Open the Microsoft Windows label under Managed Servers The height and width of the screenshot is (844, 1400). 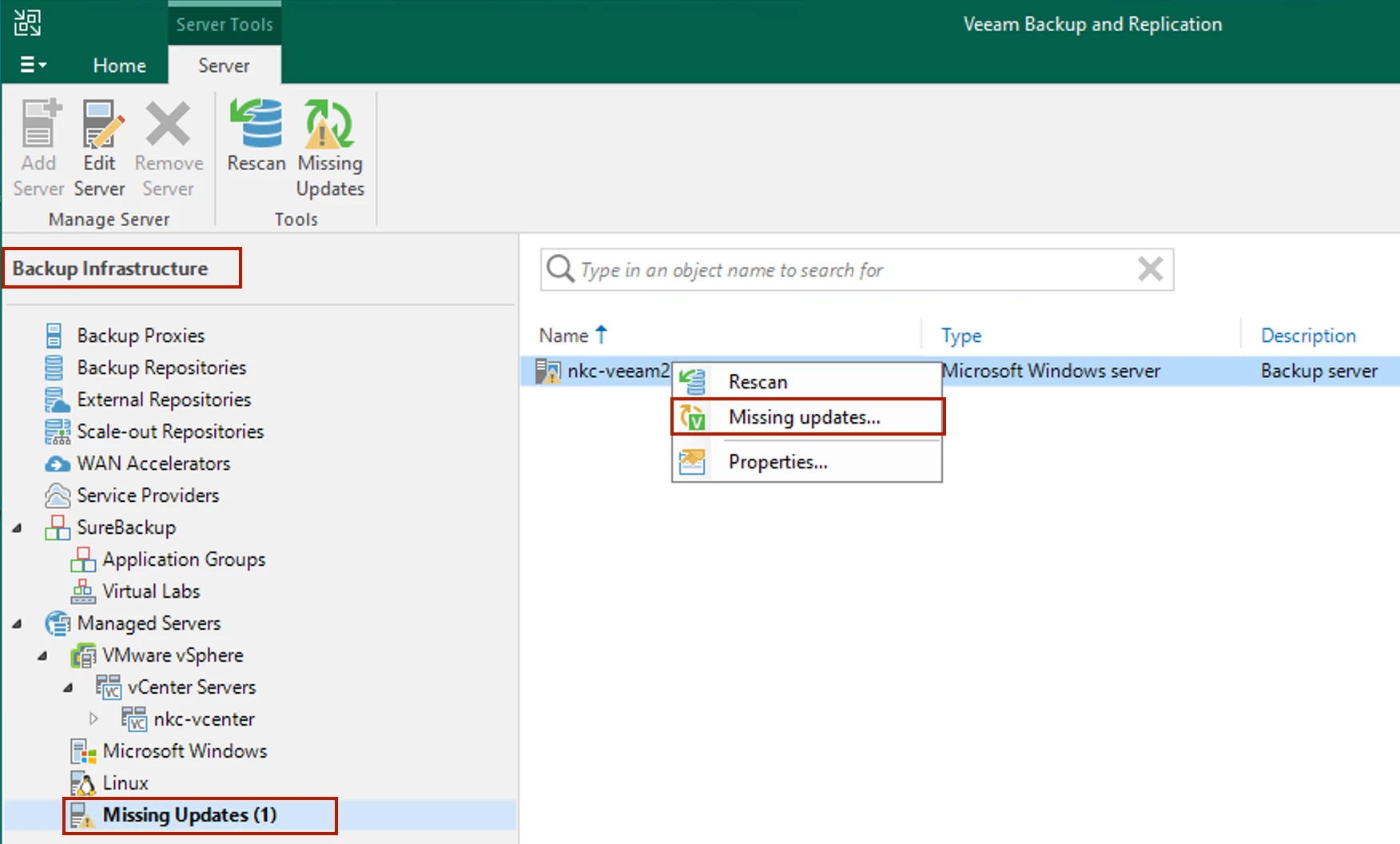185,751
